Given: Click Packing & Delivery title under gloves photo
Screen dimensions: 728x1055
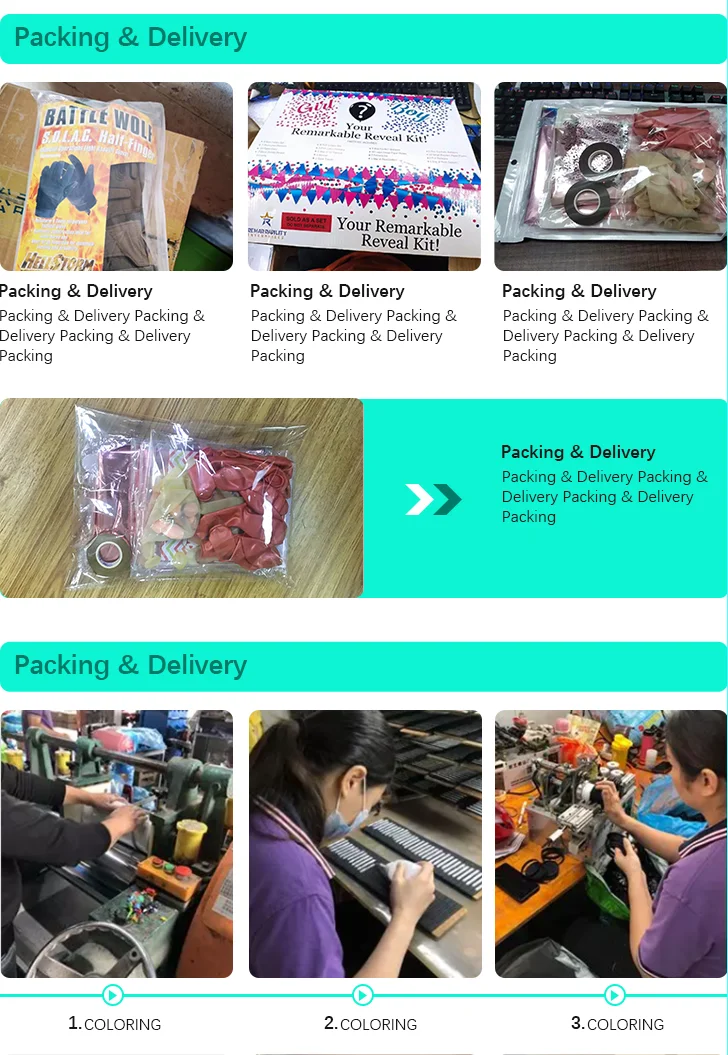Looking at the screenshot, I should pos(76,291).
